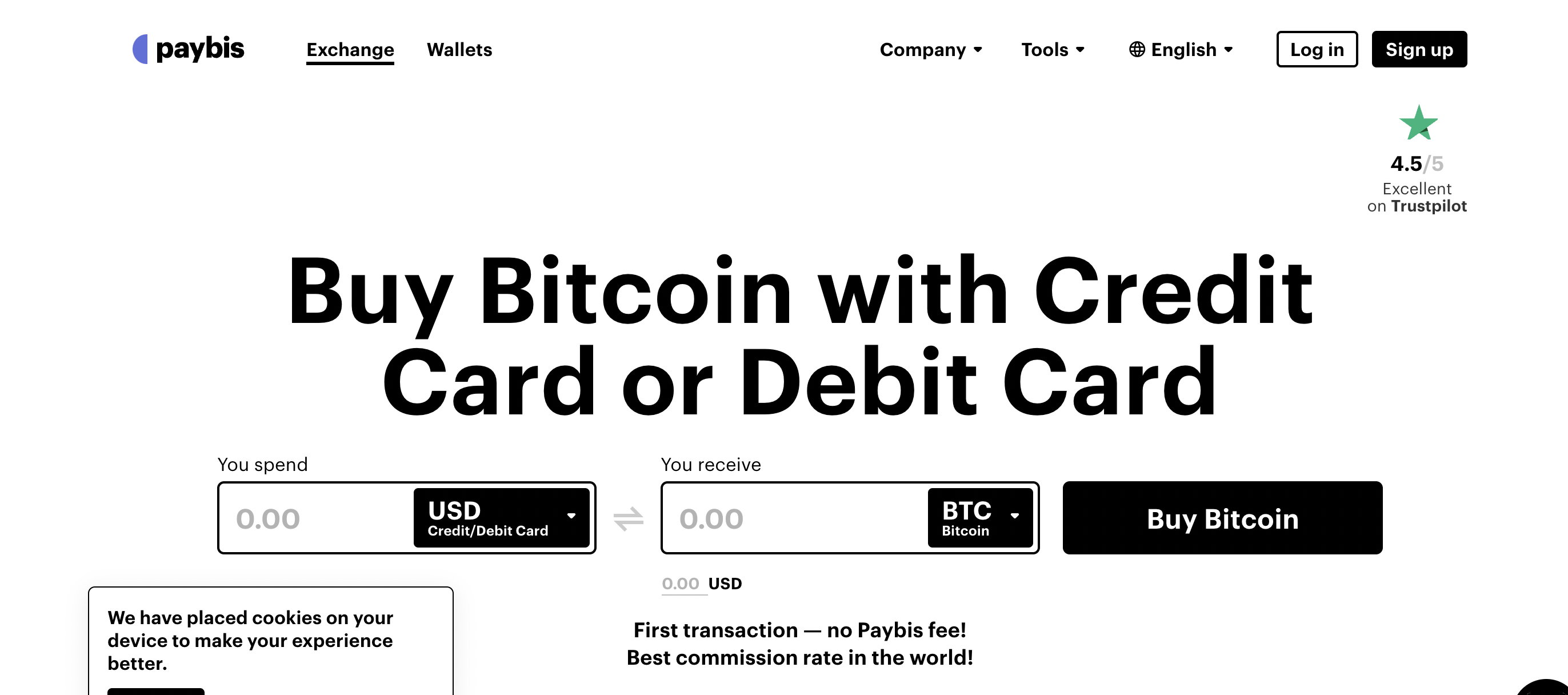Open the Tools menu
This screenshot has width=1568, height=695.
pos(1054,49)
